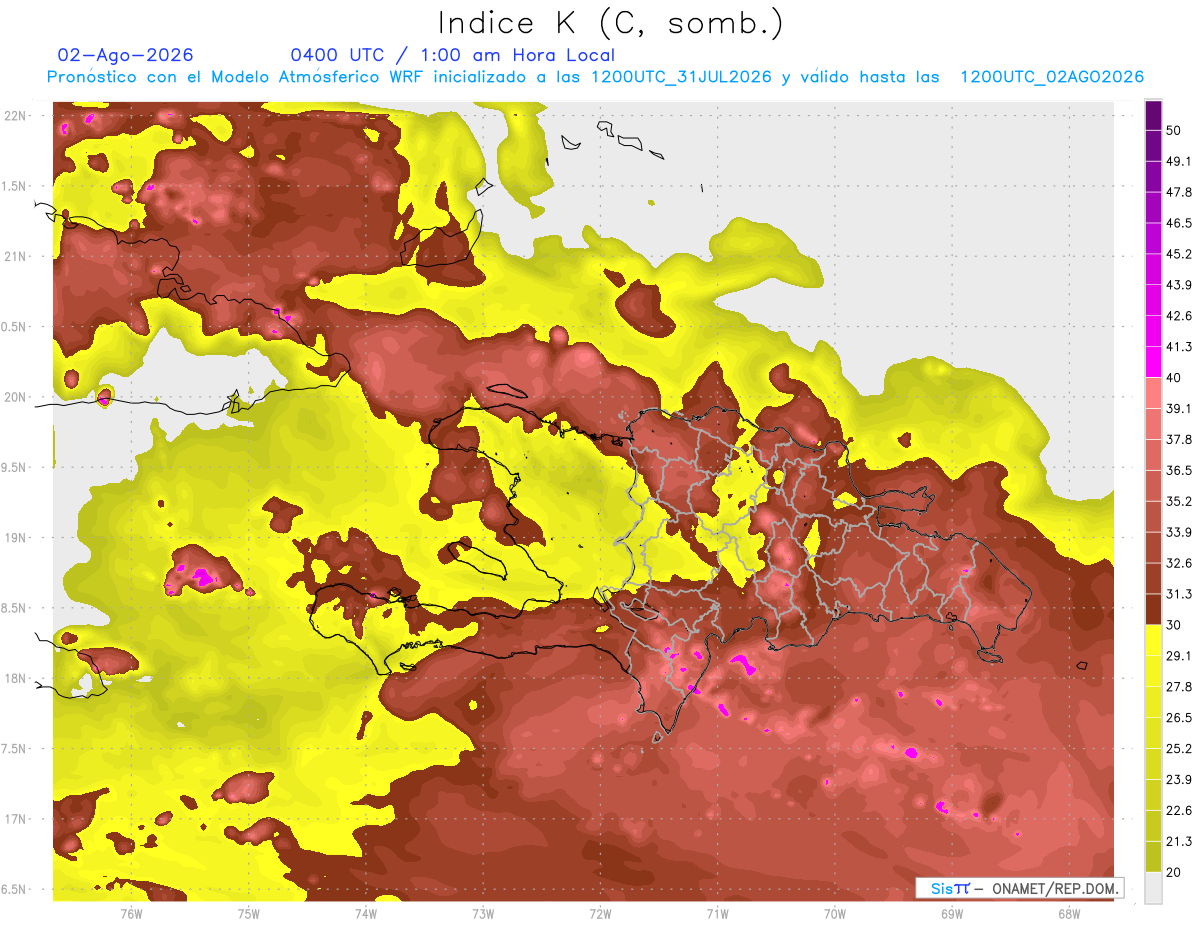Click the '68W' longitude label
The image size is (1200, 927).
click(x=1069, y=913)
